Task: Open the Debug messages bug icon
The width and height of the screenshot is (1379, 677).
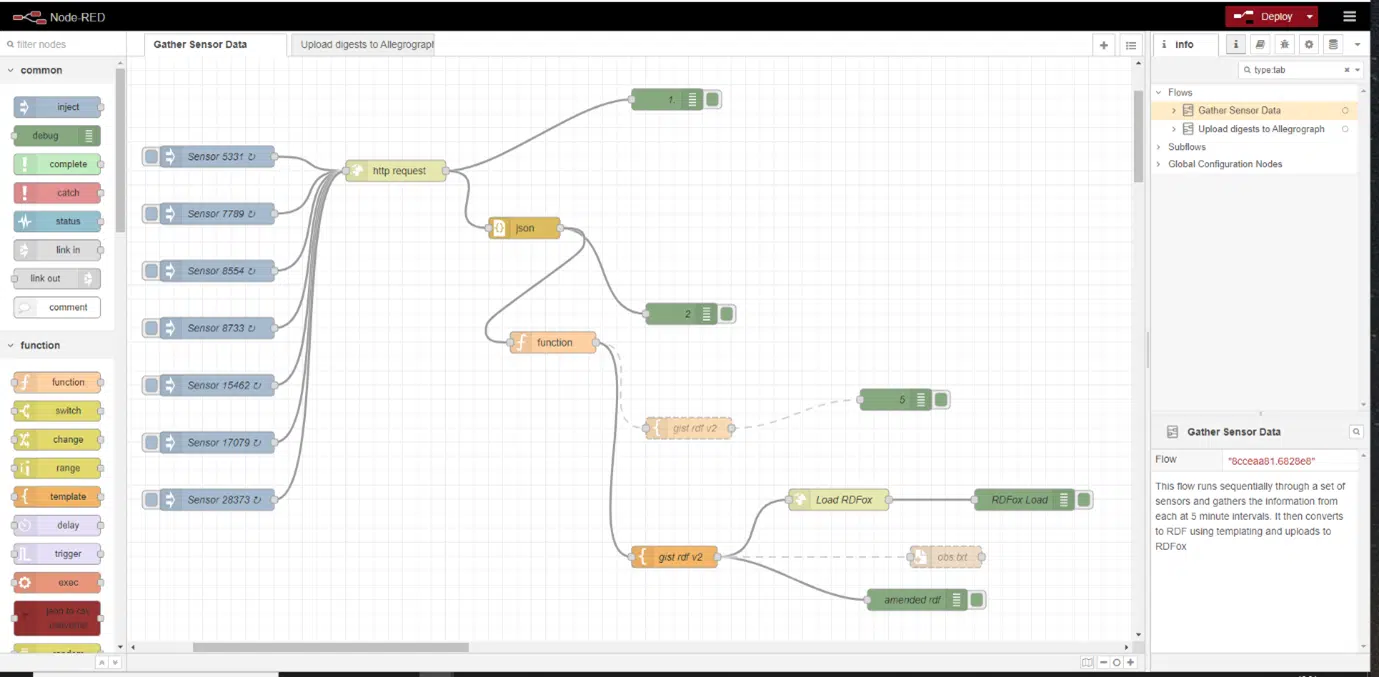Action: tap(1285, 44)
